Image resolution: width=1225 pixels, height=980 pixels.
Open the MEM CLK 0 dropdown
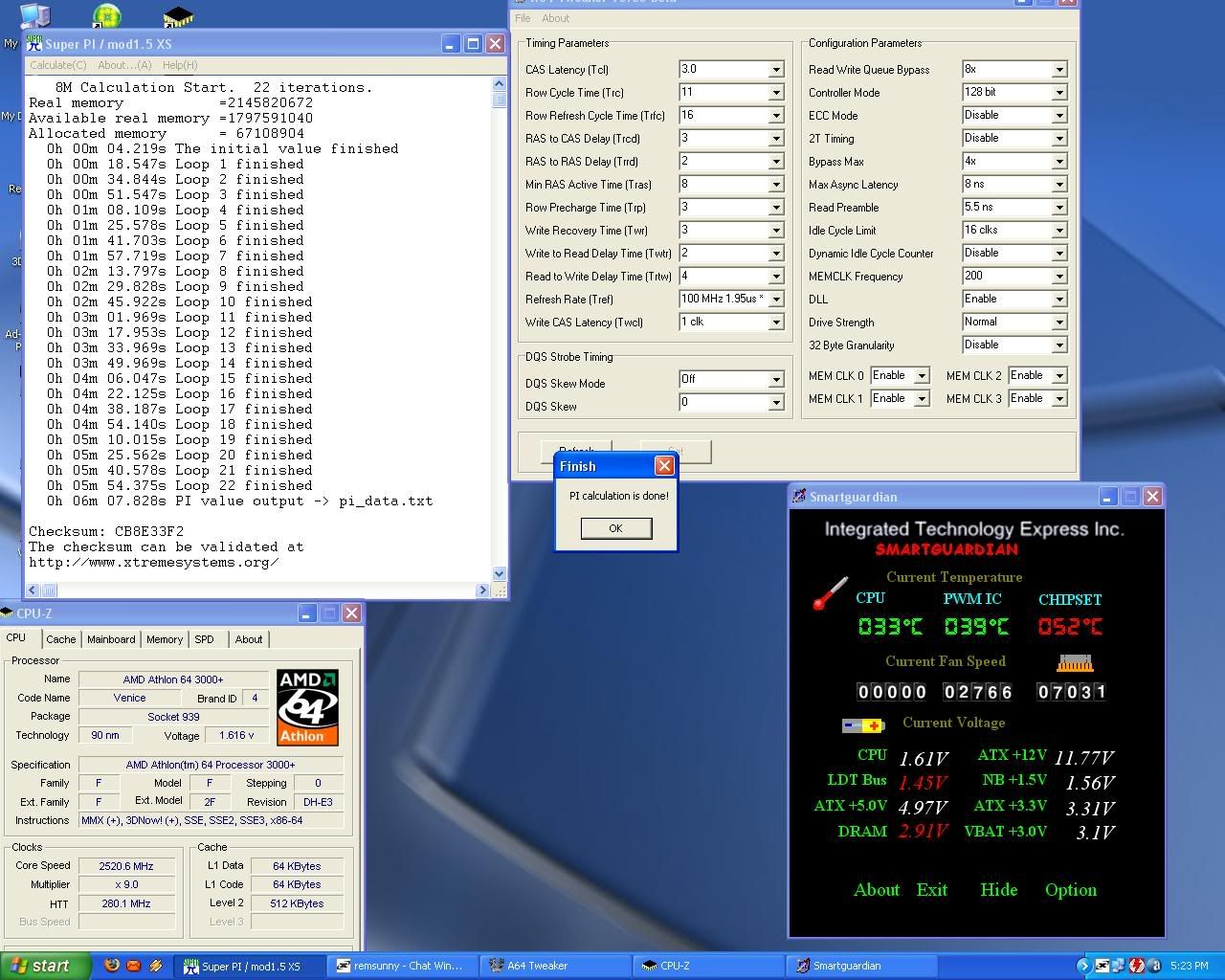click(922, 376)
